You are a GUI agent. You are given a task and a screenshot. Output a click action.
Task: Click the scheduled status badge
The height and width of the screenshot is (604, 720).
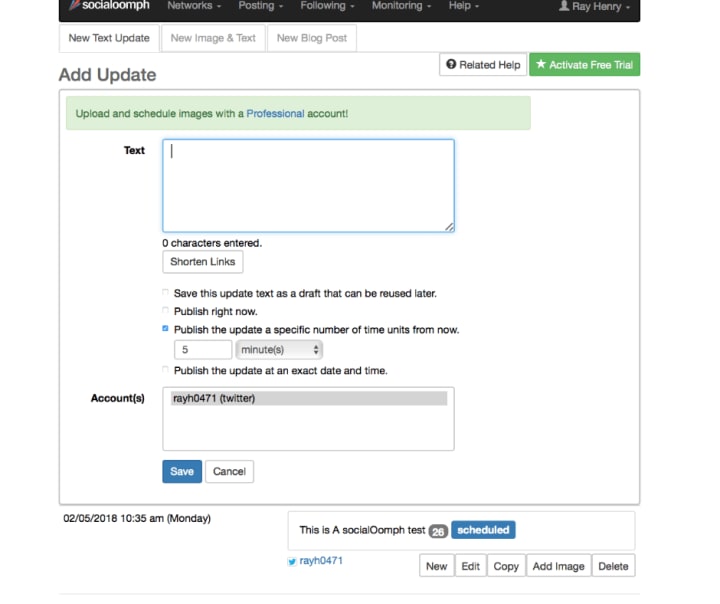point(483,530)
